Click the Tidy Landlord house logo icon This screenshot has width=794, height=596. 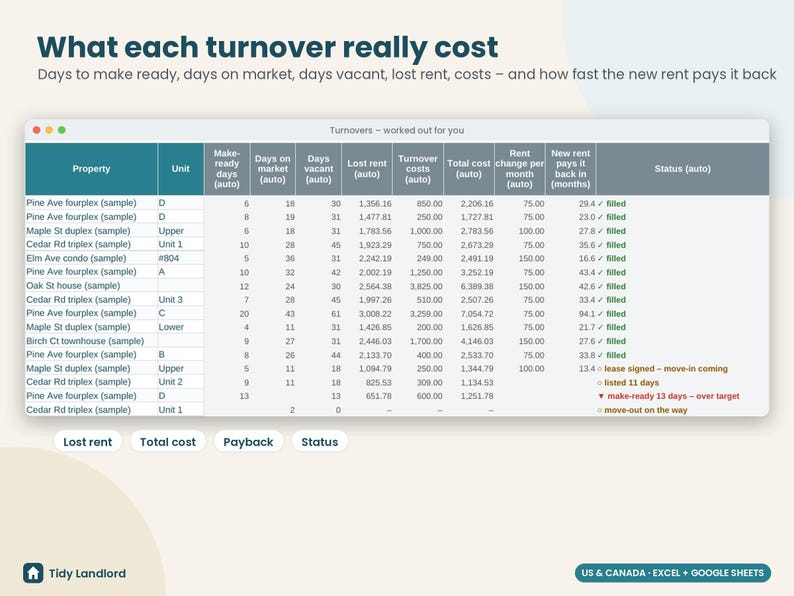point(33,573)
